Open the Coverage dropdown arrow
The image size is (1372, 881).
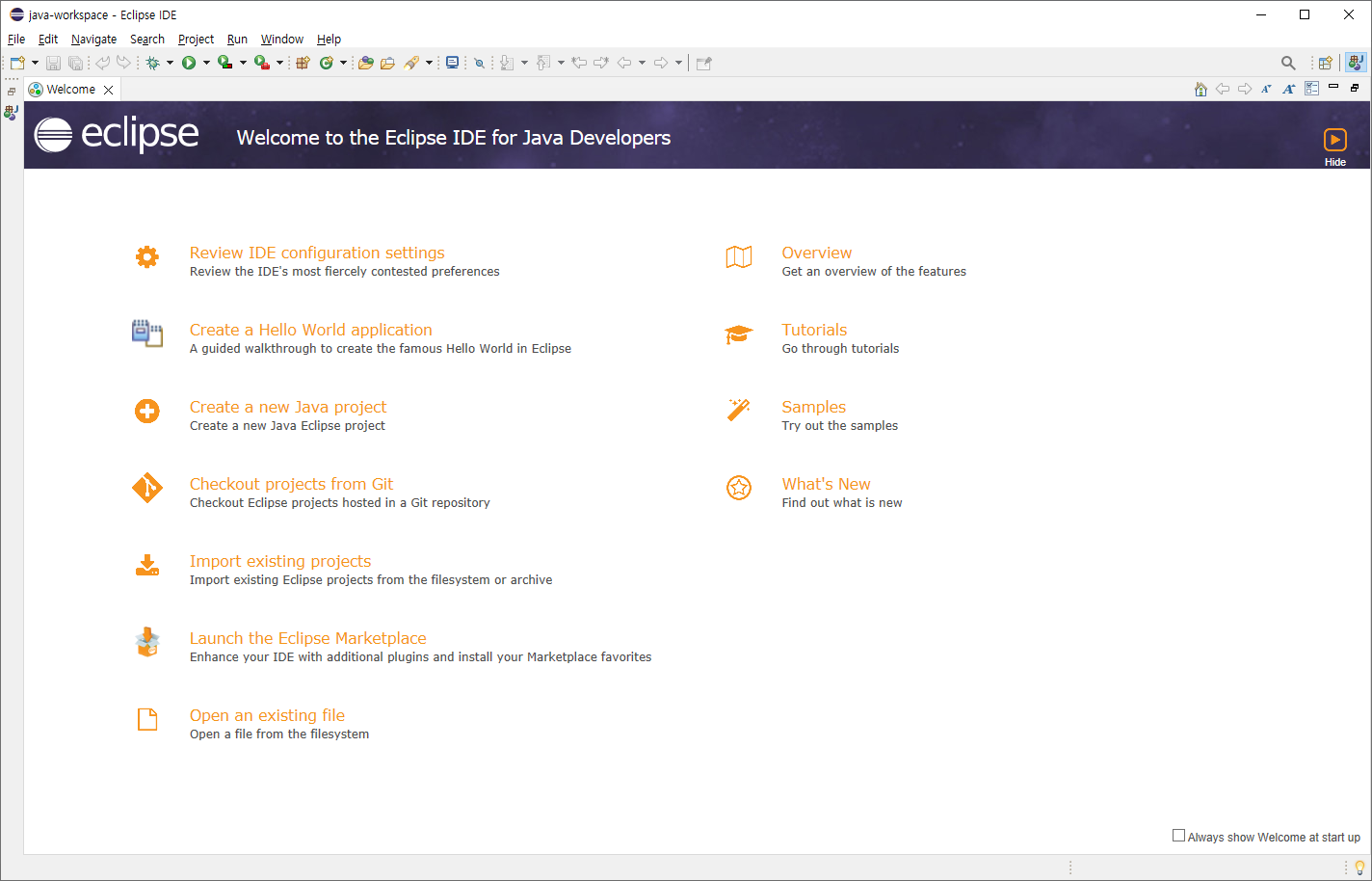(243, 63)
